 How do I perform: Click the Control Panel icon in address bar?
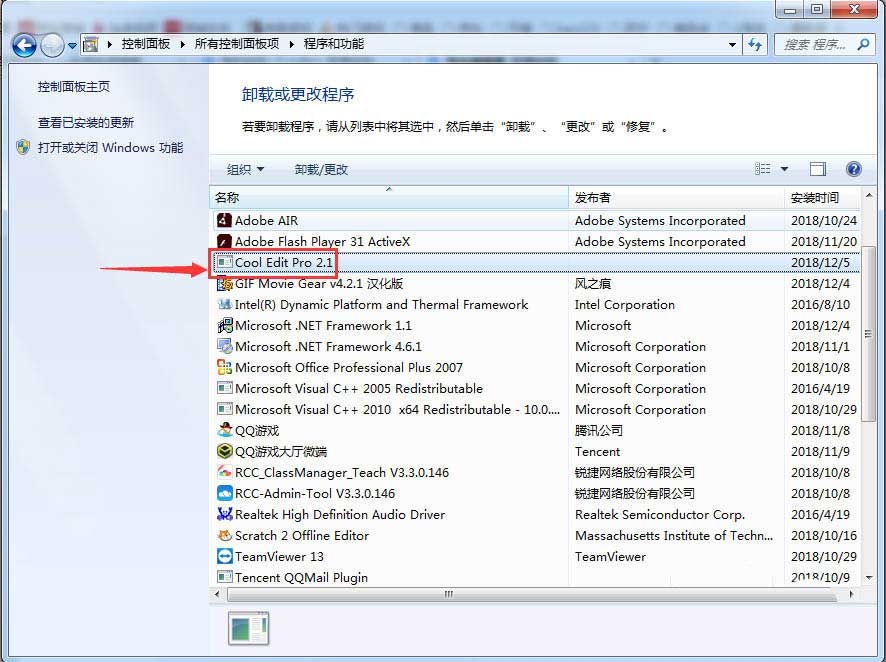90,45
